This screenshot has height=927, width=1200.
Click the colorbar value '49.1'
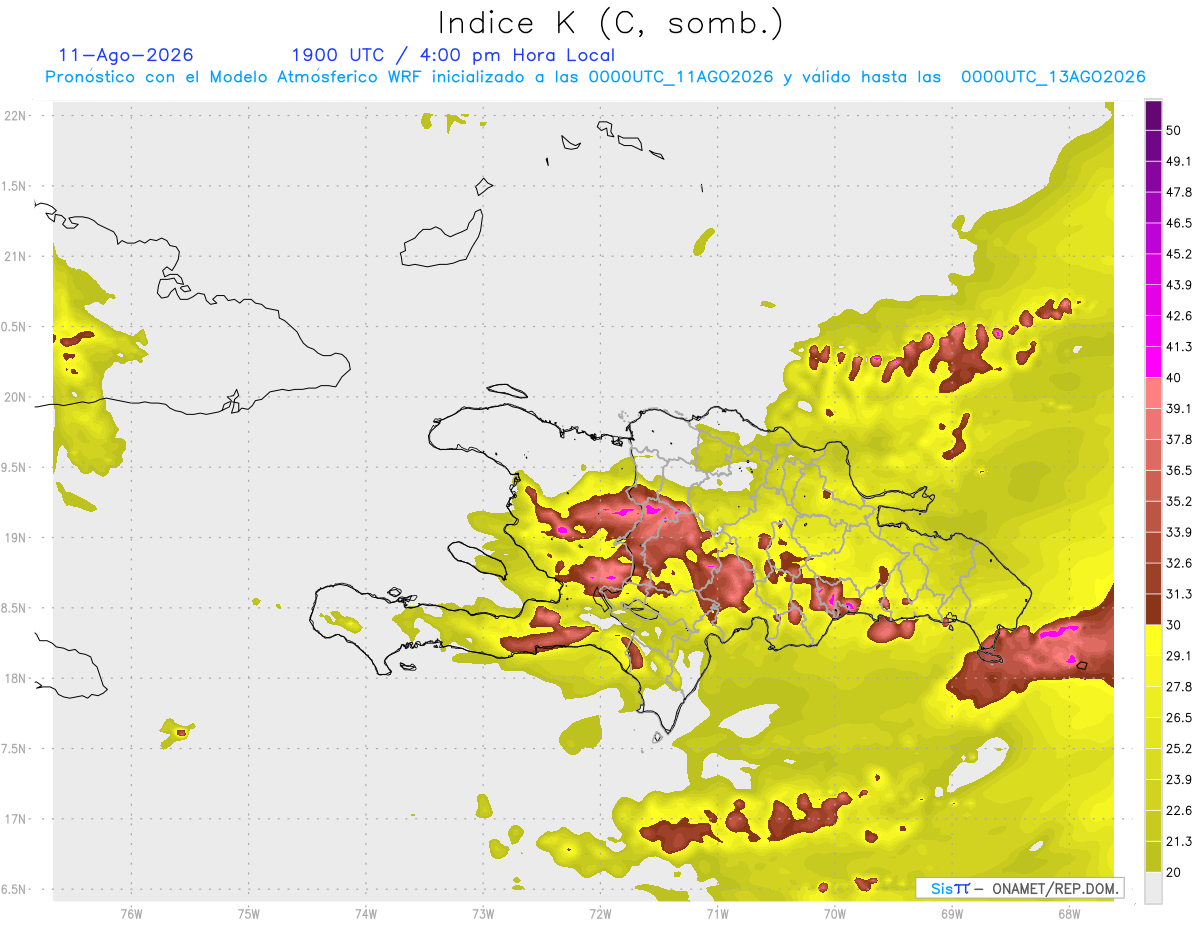click(1179, 161)
